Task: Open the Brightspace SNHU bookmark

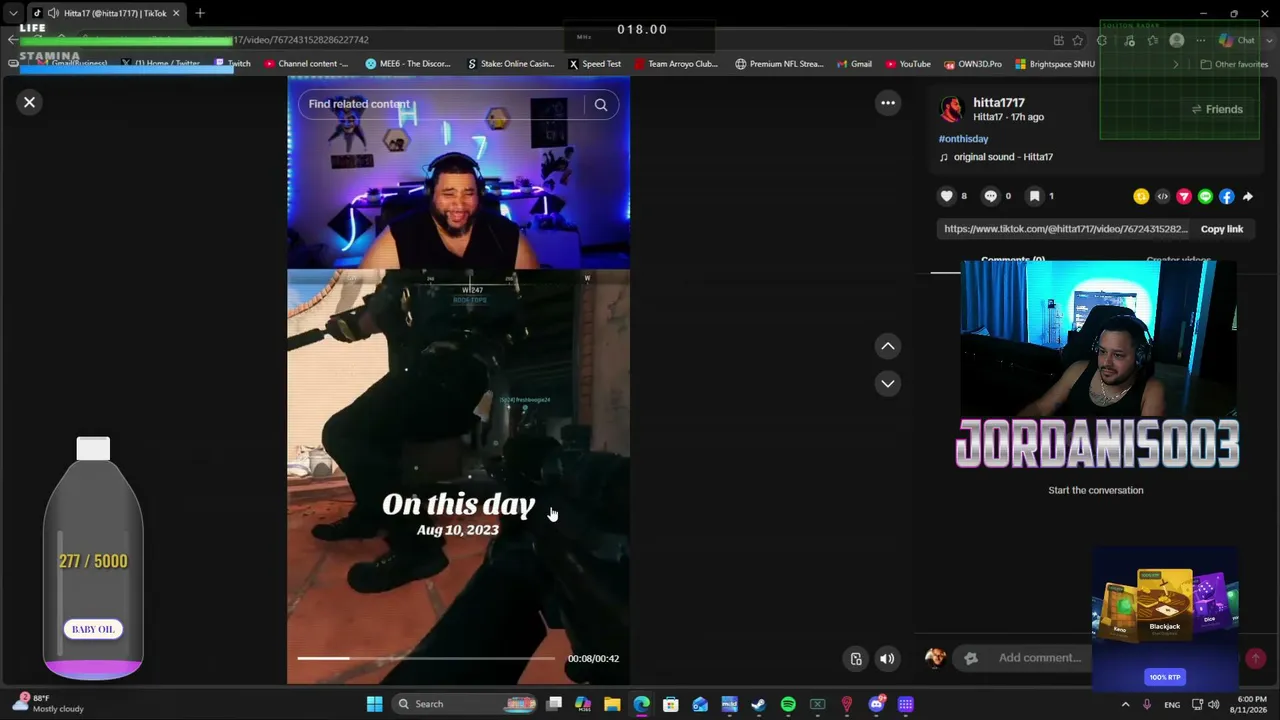Action: coord(1055,64)
